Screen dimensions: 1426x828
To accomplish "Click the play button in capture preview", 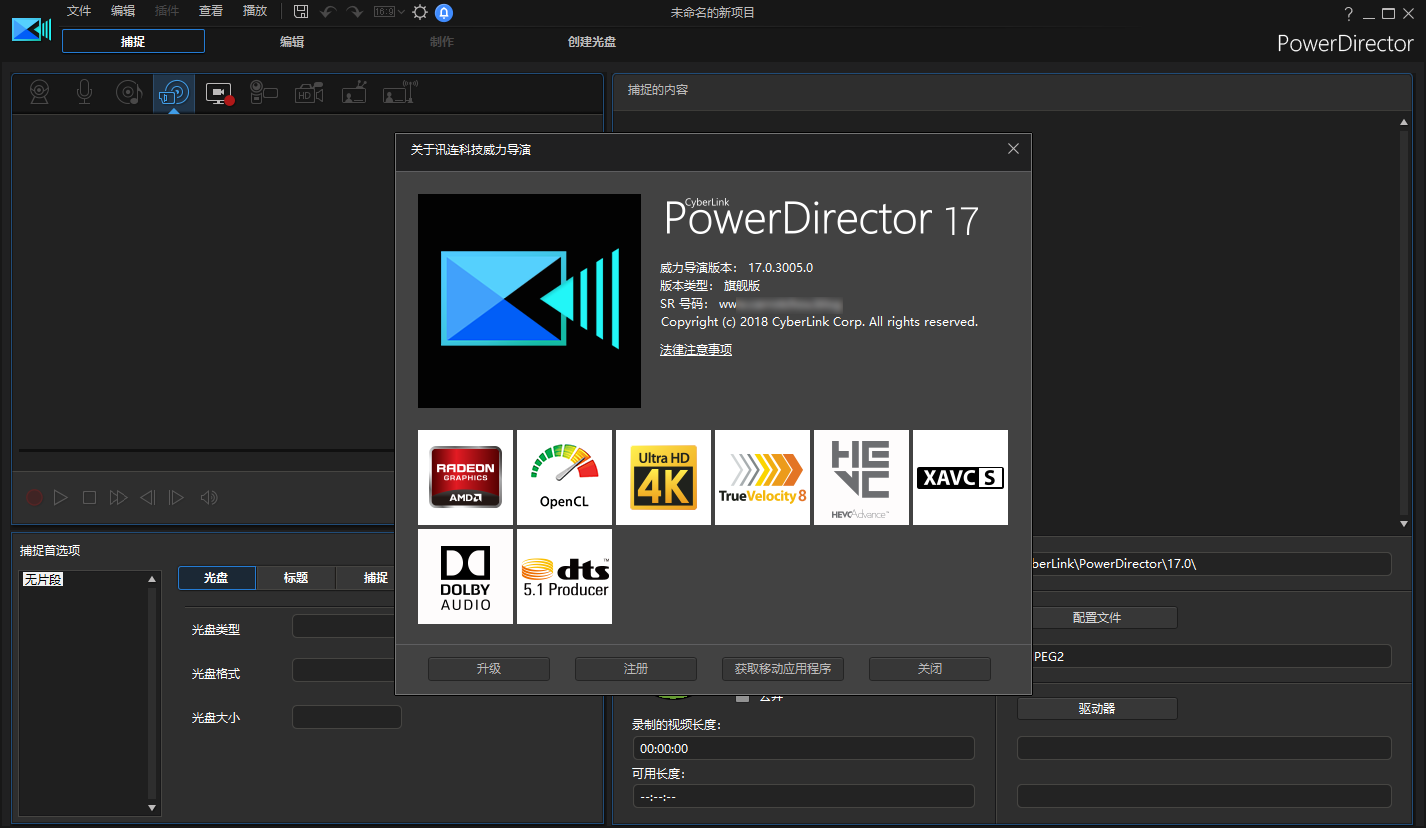I will tap(61, 497).
